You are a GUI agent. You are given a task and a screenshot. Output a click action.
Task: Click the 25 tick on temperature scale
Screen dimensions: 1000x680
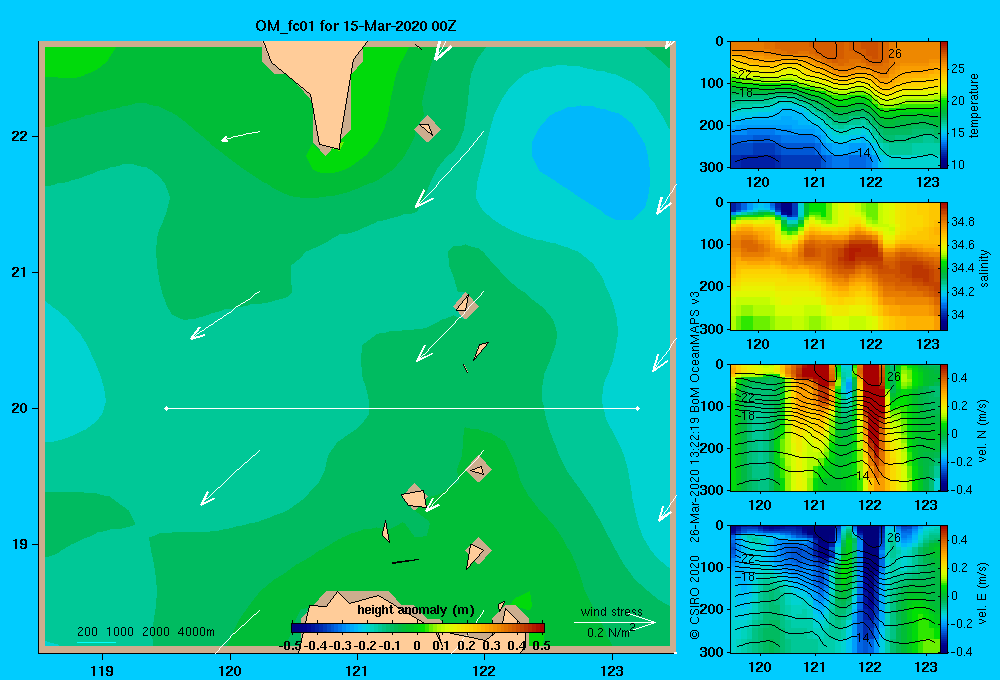coord(958,69)
